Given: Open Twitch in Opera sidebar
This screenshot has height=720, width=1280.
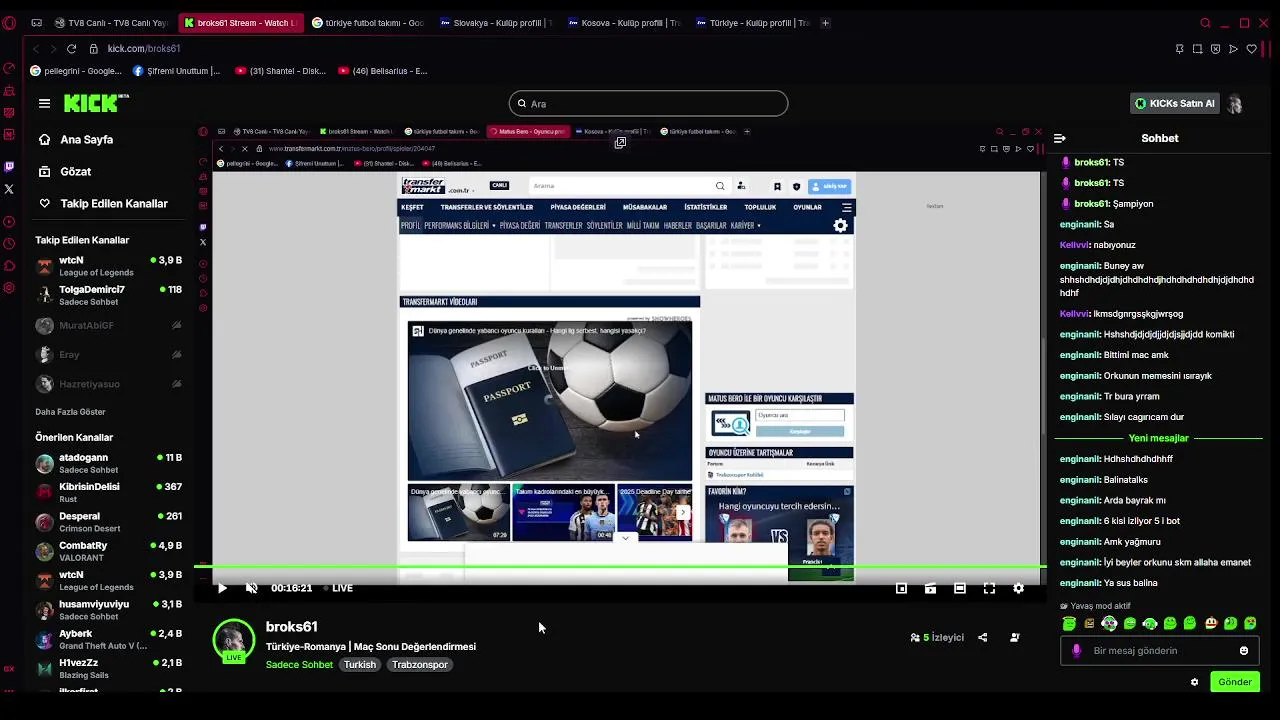Looking at the screenshot, I should point(9,167).
